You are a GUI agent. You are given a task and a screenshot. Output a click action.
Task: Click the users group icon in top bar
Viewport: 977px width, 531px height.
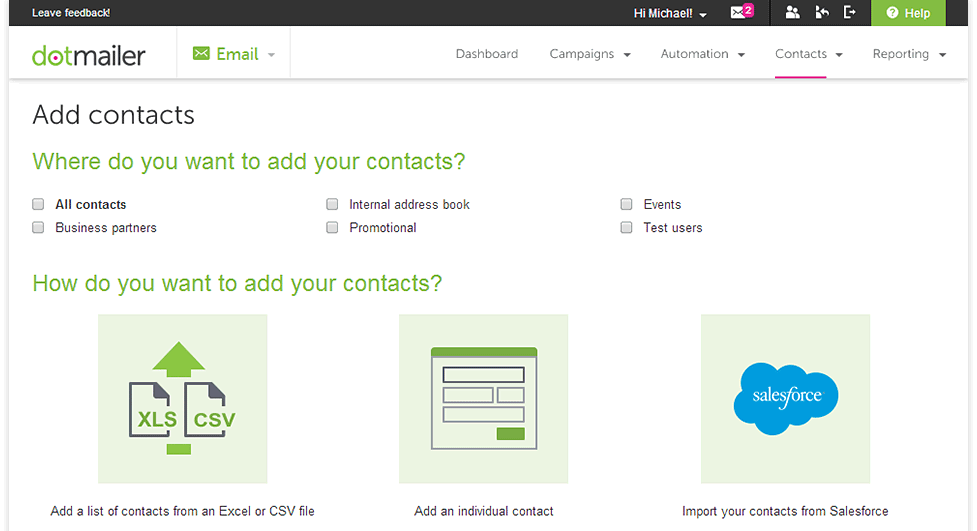click(792, 12)
